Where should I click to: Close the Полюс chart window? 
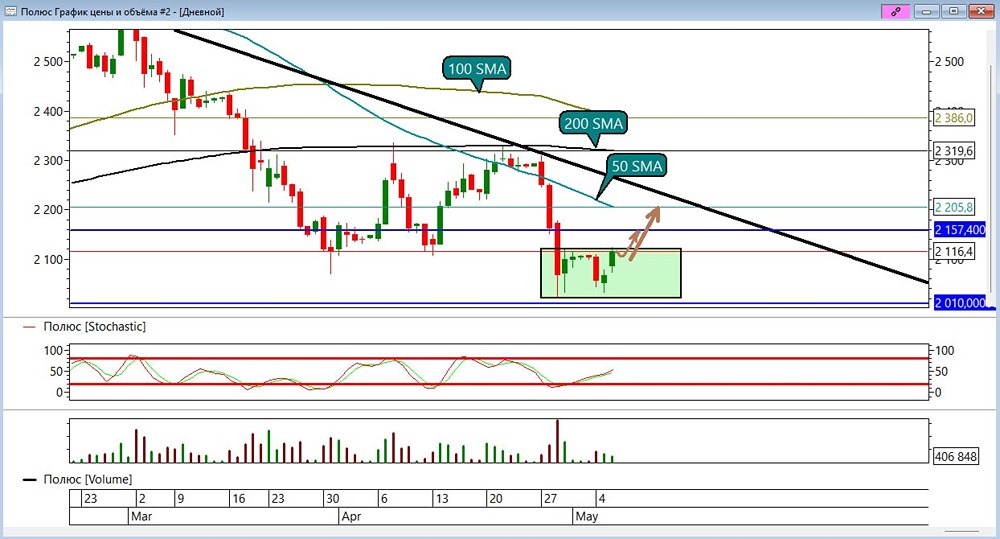[x=982, y=11]
